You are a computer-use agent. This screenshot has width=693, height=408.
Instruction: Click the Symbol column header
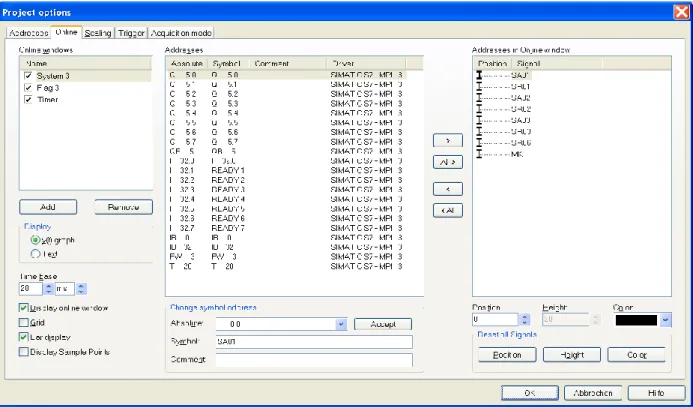click(x=228, y=64)
